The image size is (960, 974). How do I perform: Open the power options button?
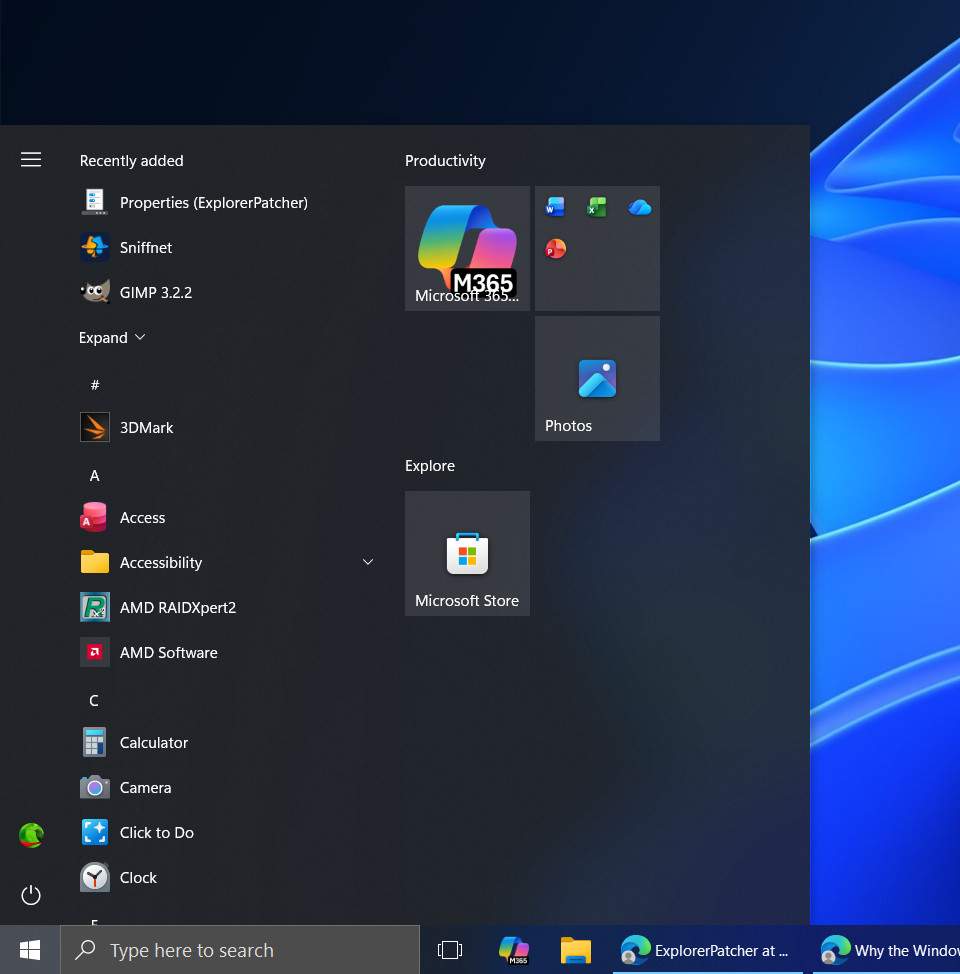click(x=31, y=895)
